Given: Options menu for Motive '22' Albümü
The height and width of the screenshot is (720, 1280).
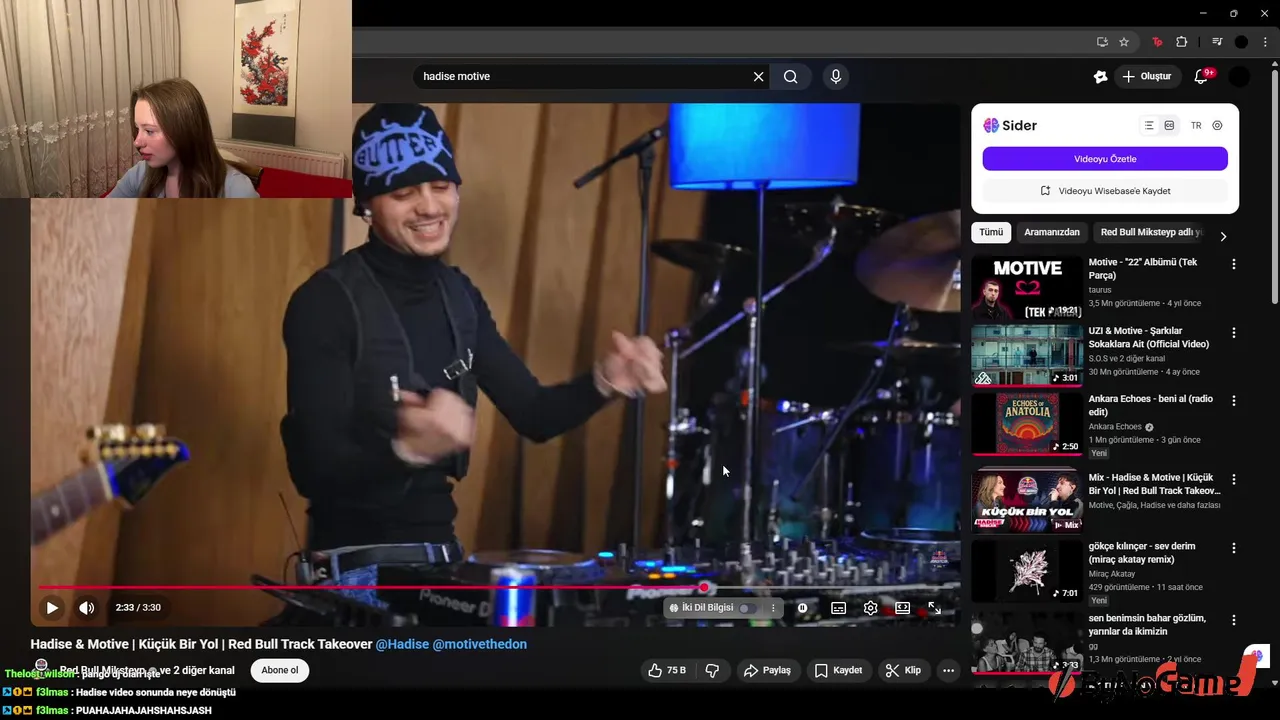Looking at the screenshot, I should [1234, 264].
